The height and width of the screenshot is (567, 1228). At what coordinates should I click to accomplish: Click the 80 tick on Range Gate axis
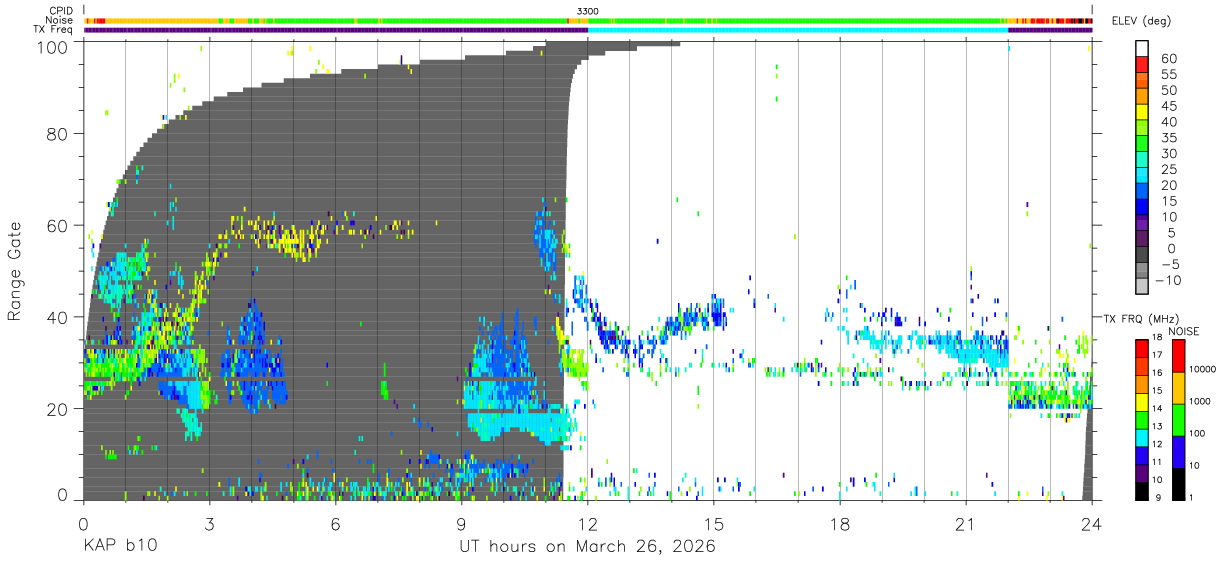[x=59, y=134]
